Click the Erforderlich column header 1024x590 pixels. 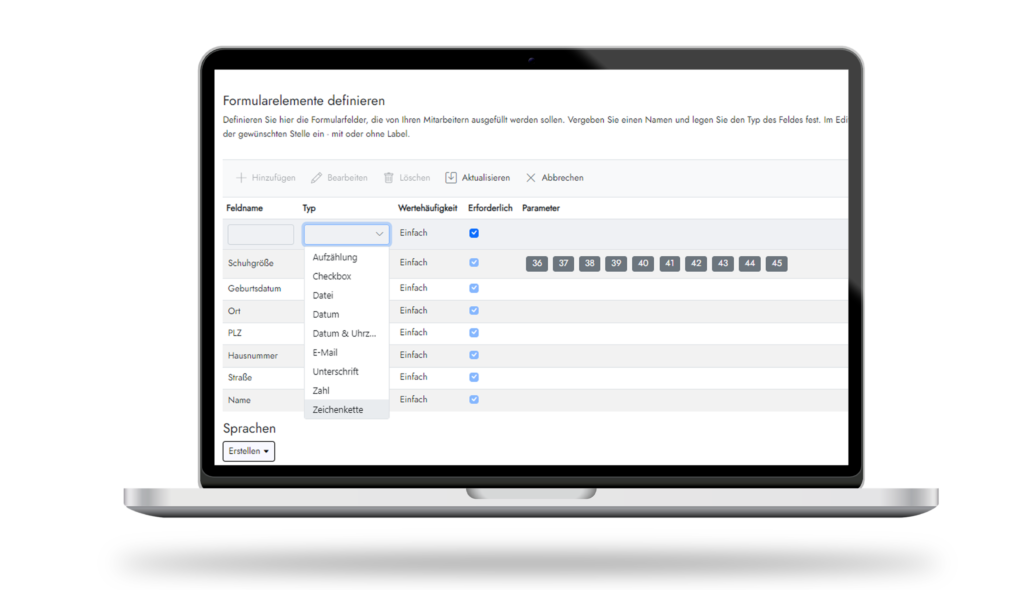(x=490, y=208)
